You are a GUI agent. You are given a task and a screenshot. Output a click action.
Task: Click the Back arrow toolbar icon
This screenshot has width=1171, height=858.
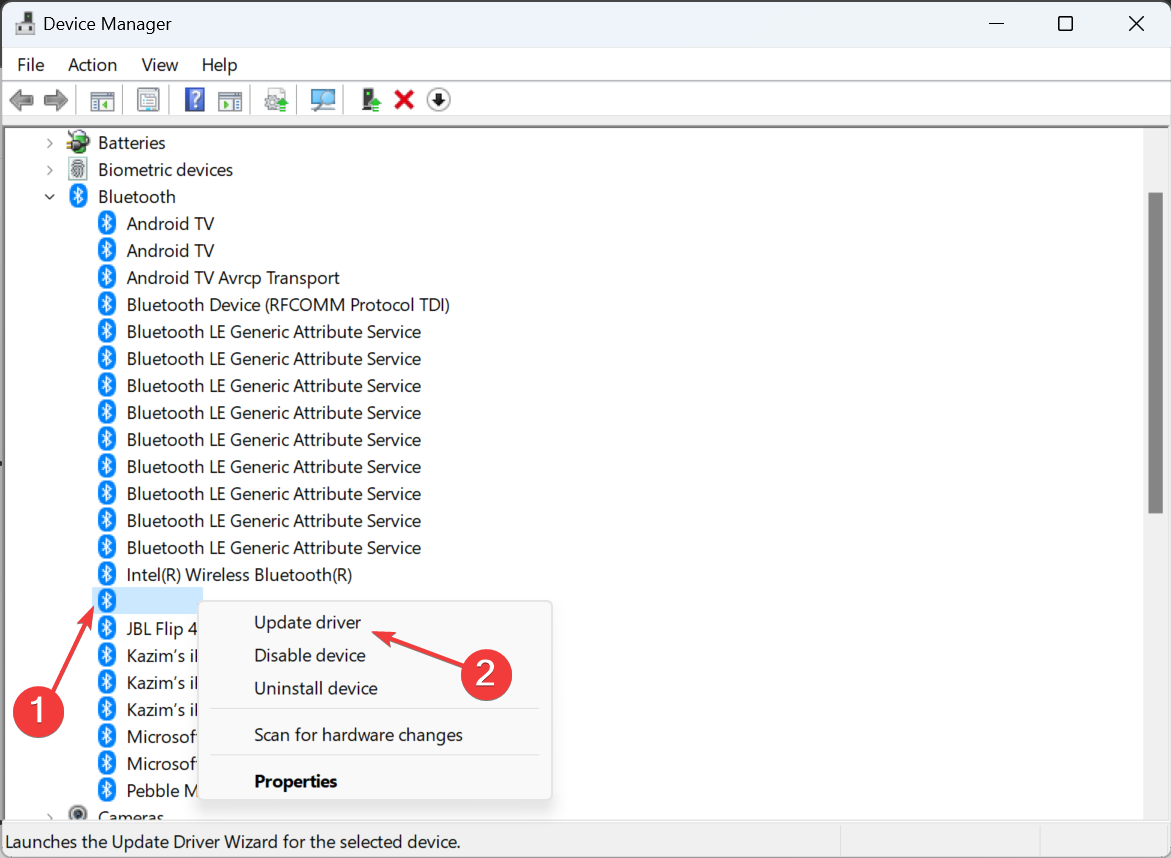(x=22, y=99)
